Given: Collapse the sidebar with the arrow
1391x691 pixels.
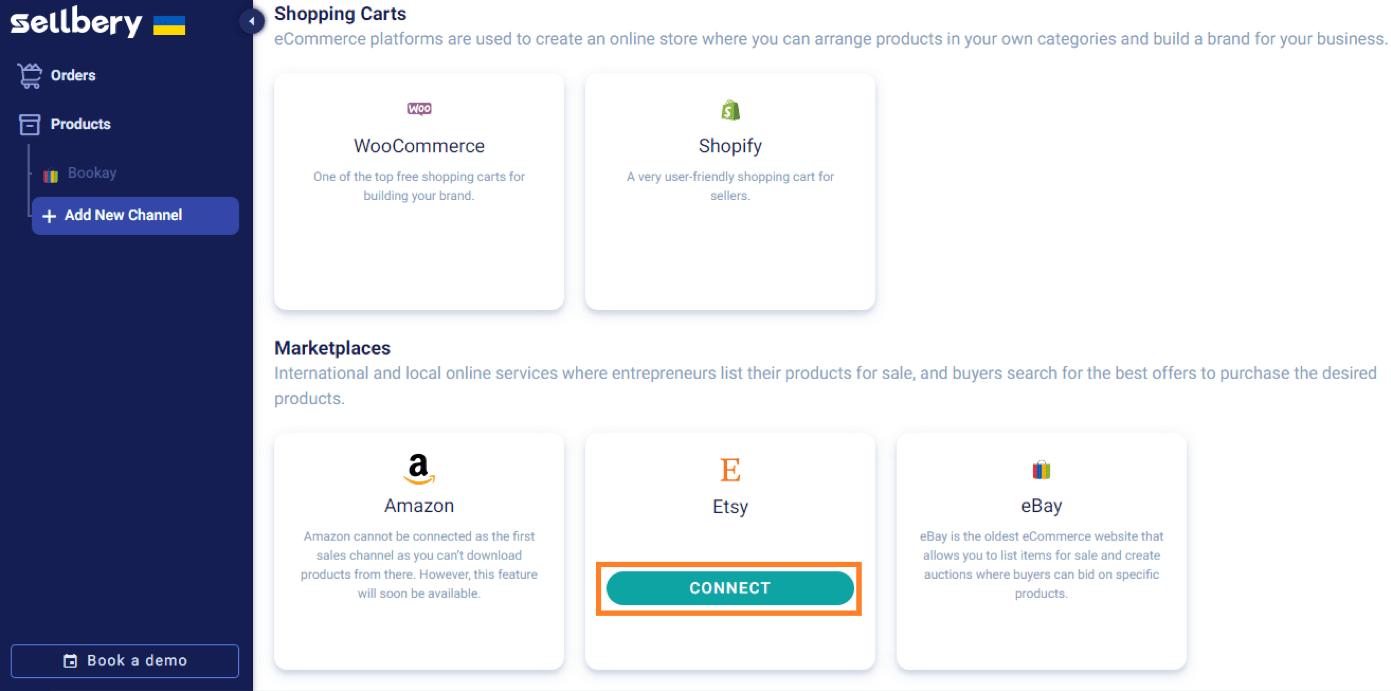Looking at the screenshot, I should (252, 21).
